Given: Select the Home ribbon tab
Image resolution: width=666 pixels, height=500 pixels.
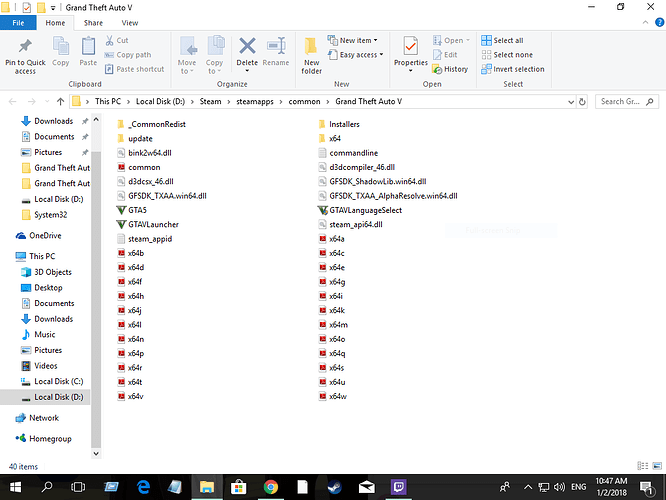Looking at the screenshot, I should [x=55, y=23].
